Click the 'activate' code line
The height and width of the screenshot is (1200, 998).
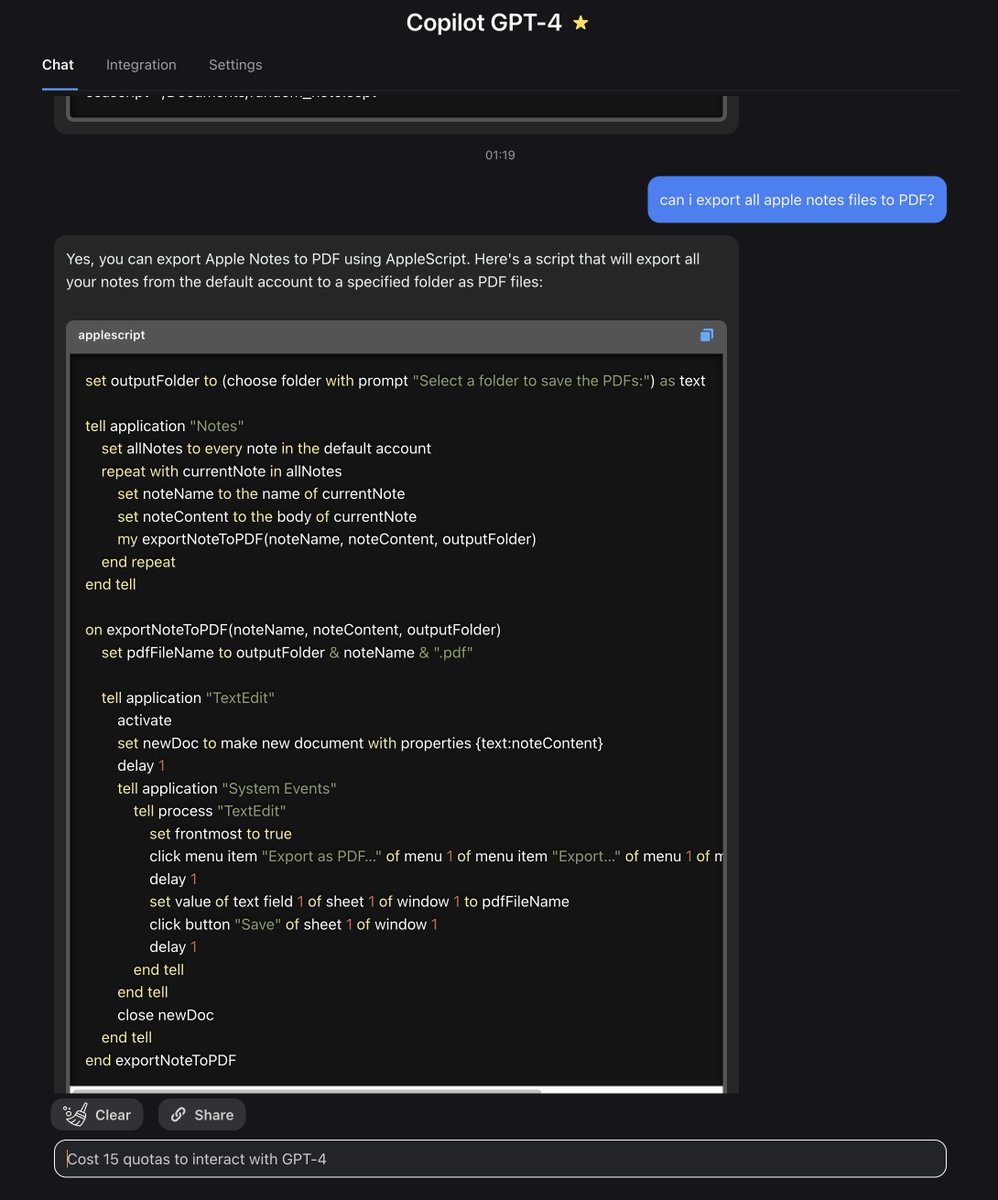coord(144,721)
